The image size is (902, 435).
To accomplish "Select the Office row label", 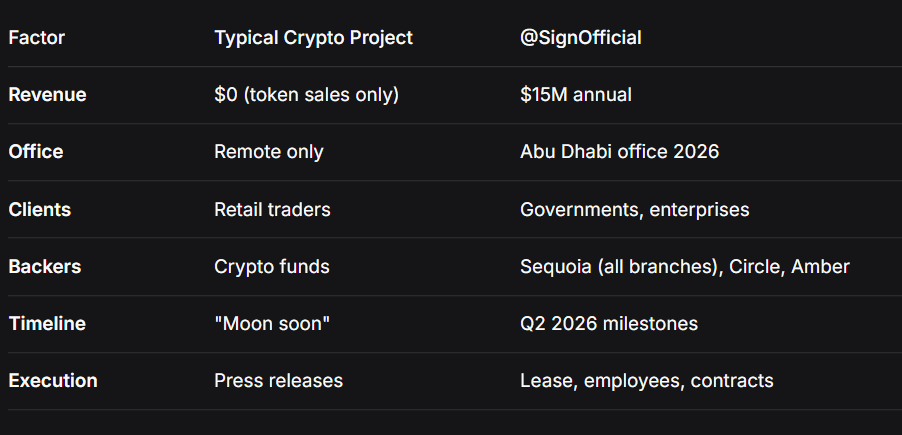I will coord(36,152).
